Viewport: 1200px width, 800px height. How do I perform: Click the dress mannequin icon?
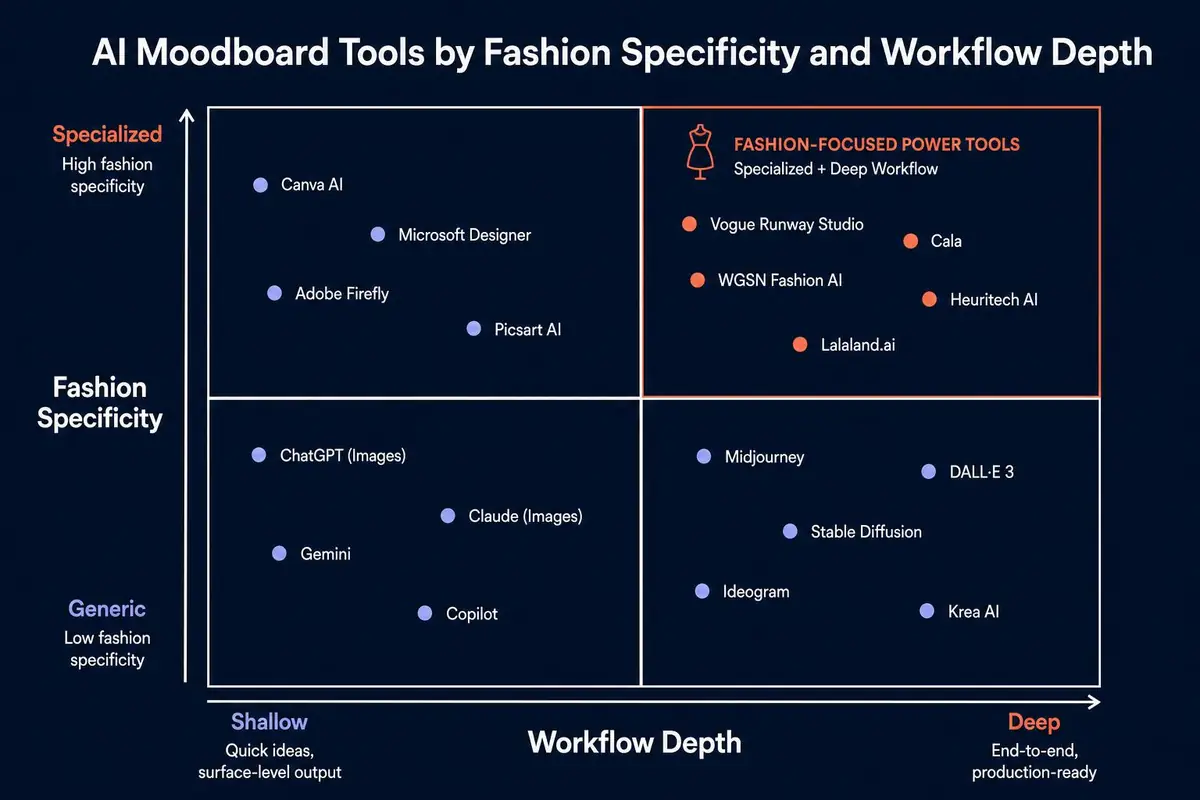(698, 153)
